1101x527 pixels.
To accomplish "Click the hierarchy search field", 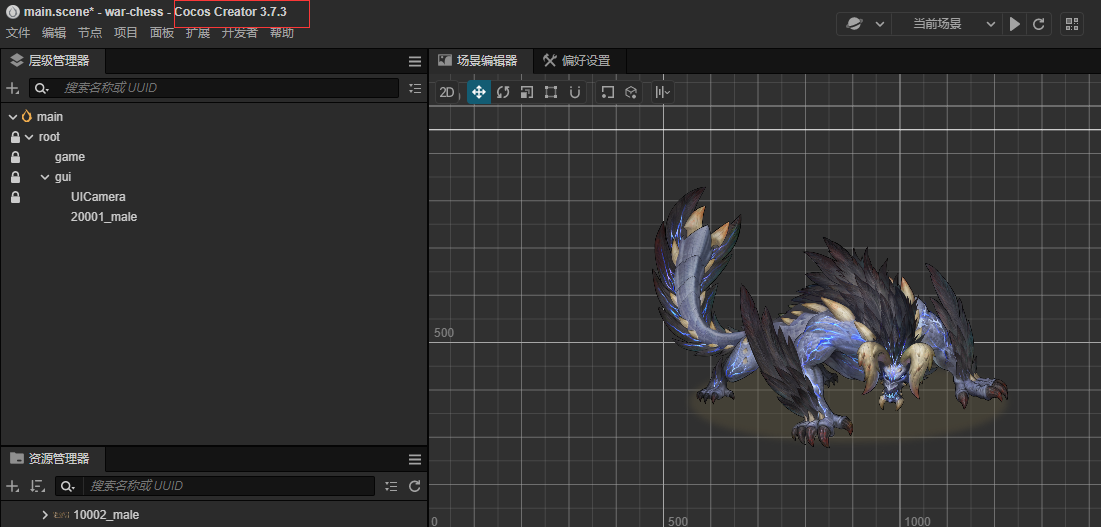I will [230, 88].
